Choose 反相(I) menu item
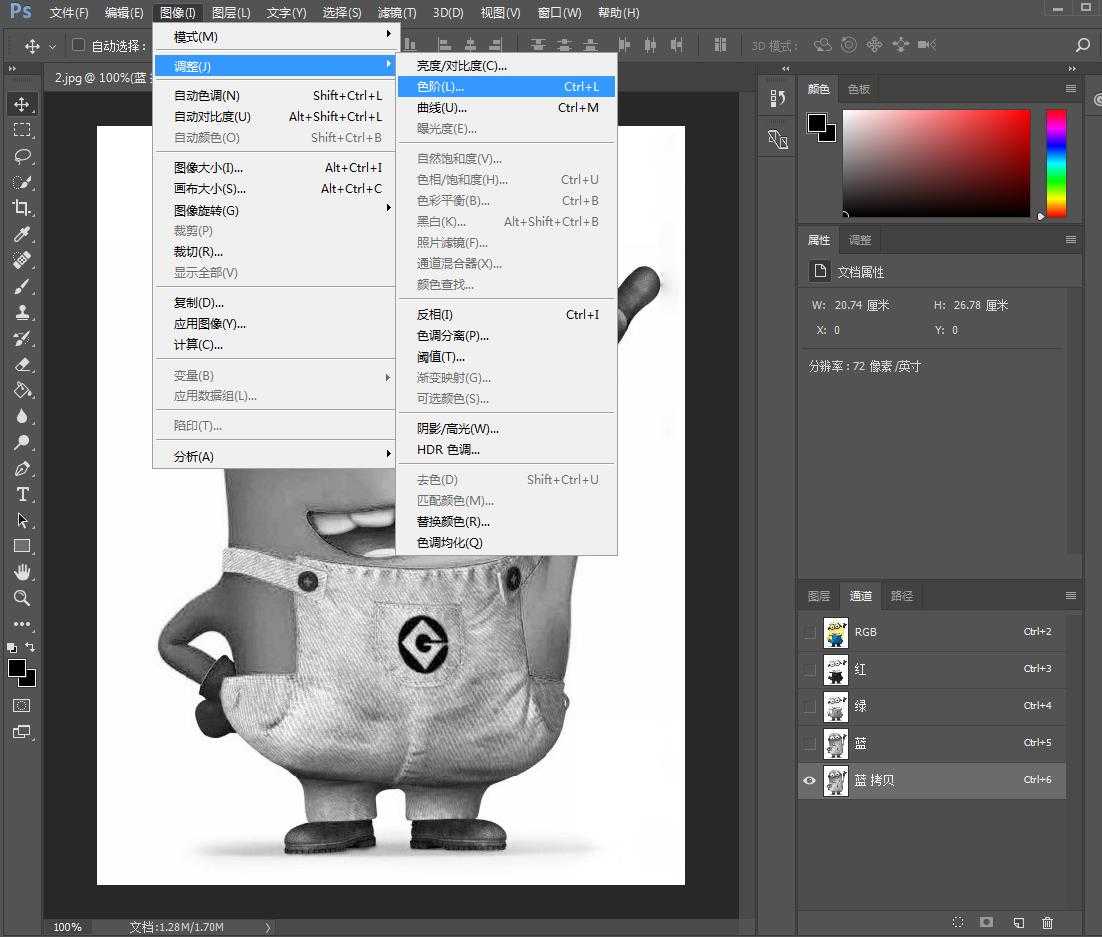Image resolution: width=1102 pixels, height=937 pixels. pos(507,314)
